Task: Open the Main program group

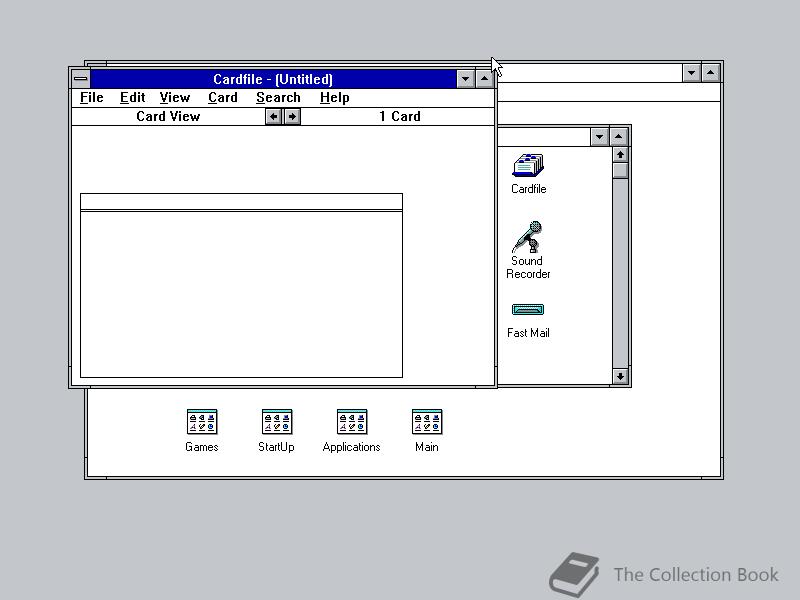Action: (427, 431)
